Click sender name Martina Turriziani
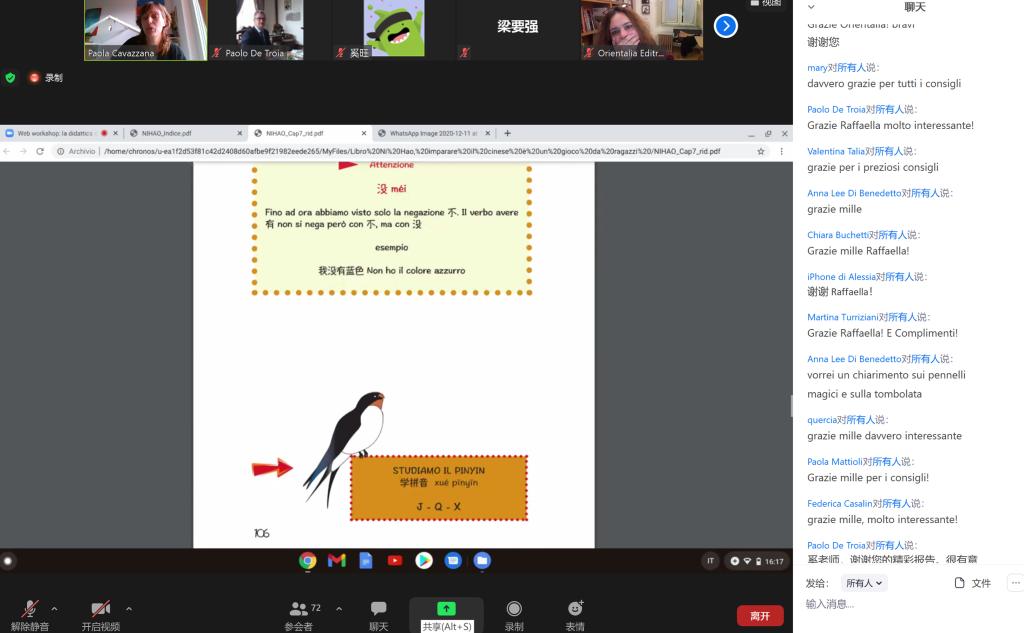Image resolution: width=1024 pixels, height=633 pixels. point(842,317)
